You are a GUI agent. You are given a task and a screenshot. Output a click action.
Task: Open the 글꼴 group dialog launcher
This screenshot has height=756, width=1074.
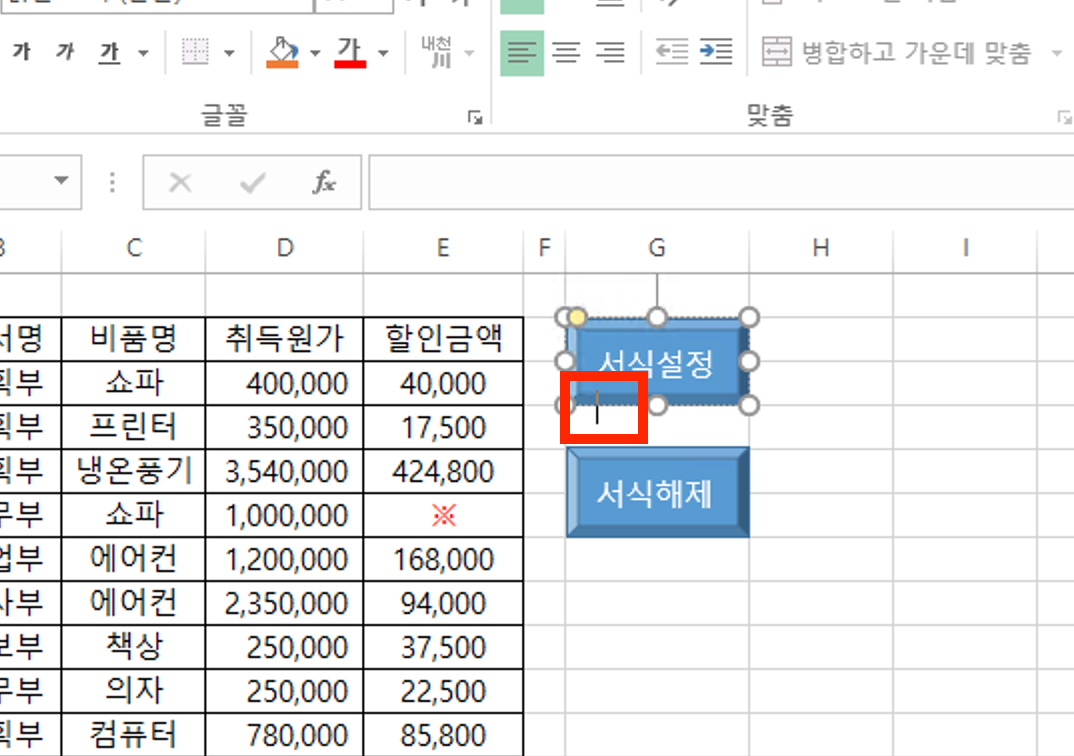(475, 118)
